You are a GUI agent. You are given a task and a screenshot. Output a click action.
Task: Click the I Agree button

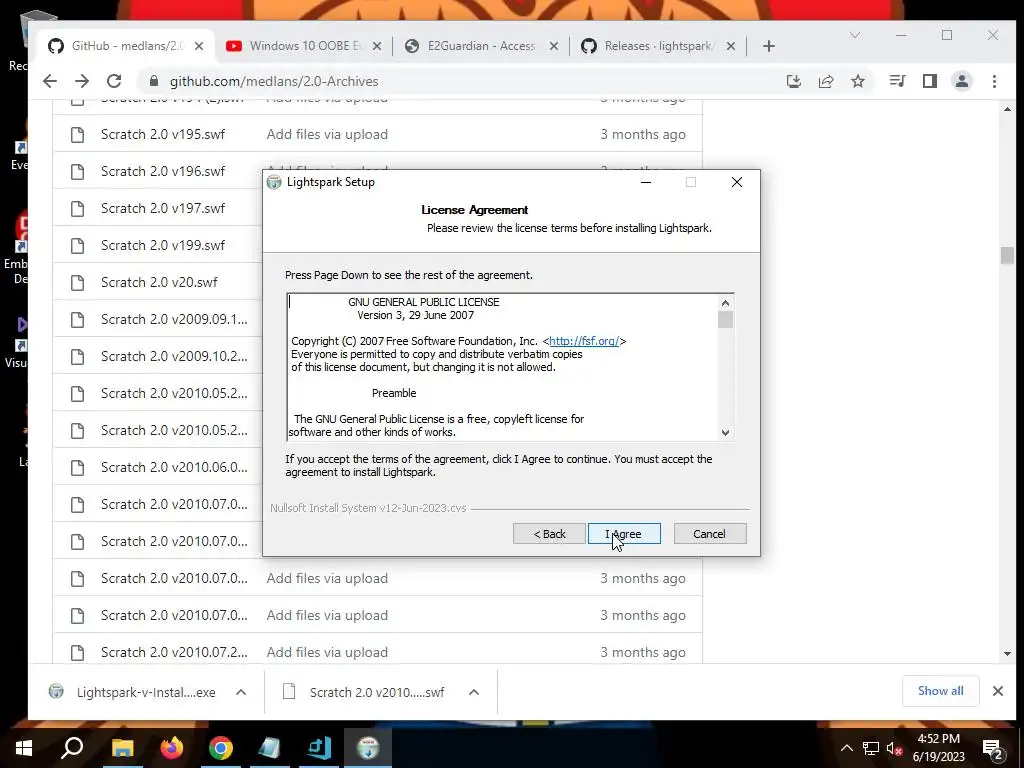pos(624,534)
